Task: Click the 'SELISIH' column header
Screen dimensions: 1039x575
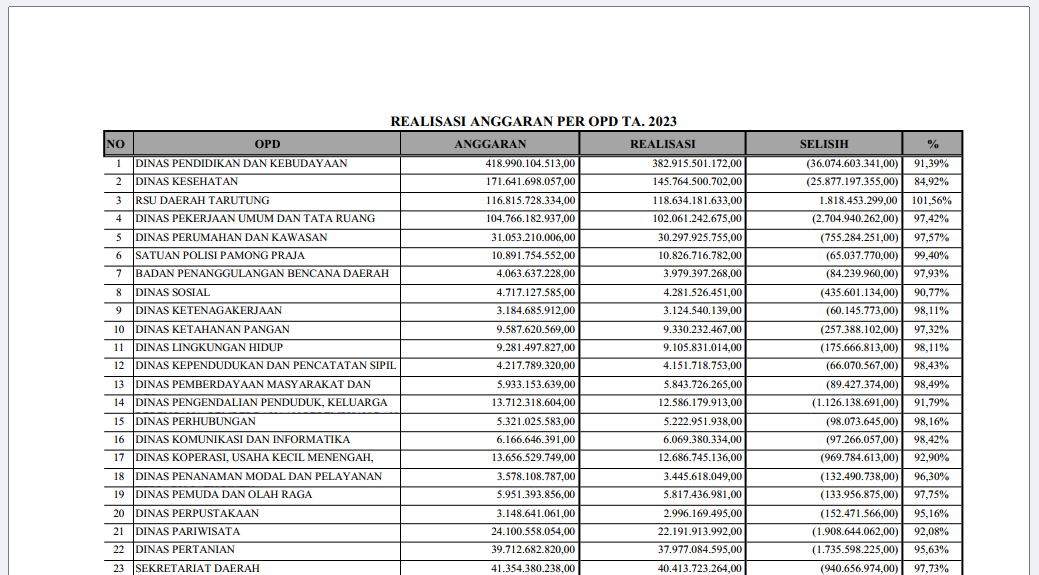Action: click(823, 144)
